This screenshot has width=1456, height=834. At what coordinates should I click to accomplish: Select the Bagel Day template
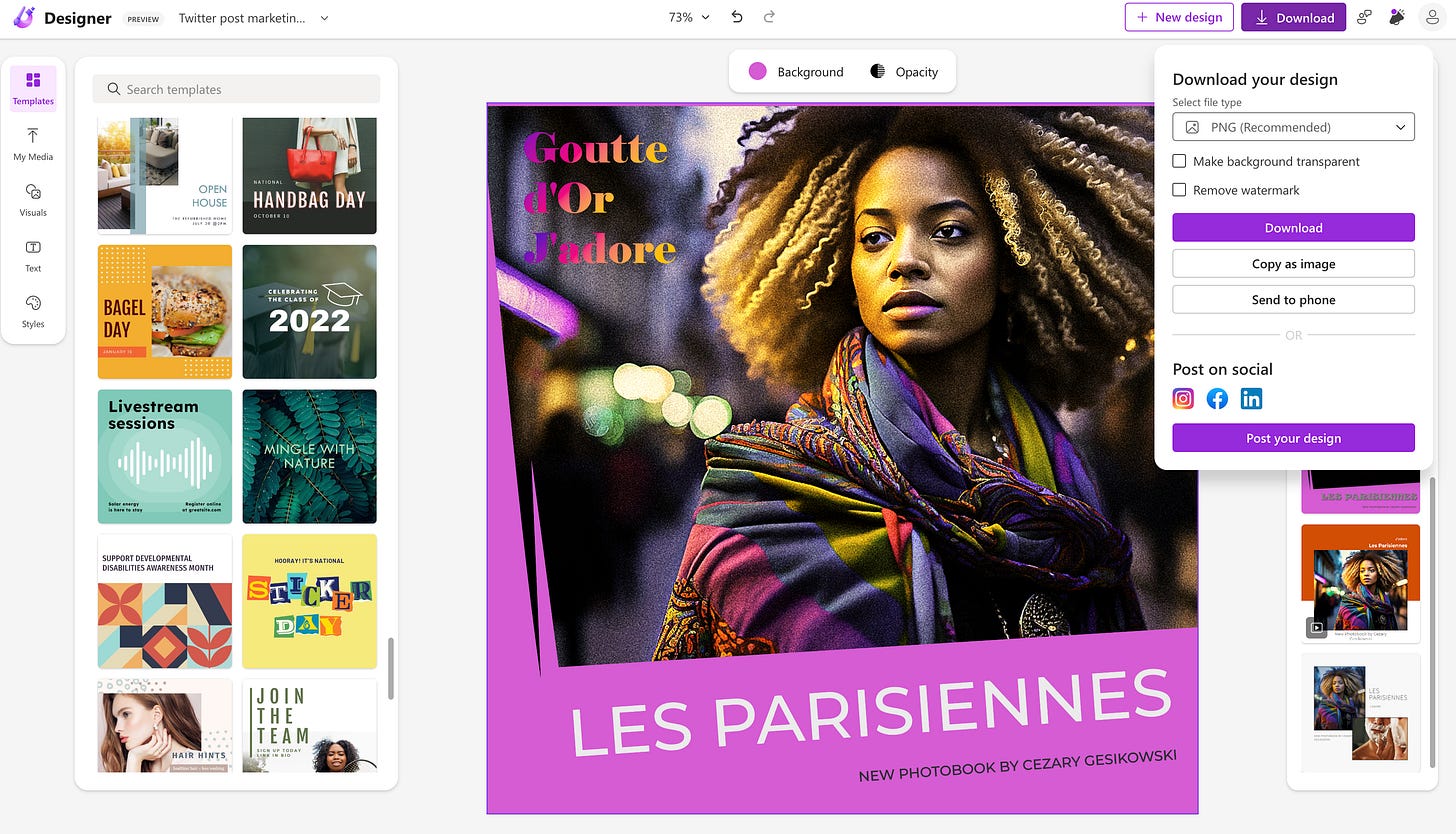point(165,312)
